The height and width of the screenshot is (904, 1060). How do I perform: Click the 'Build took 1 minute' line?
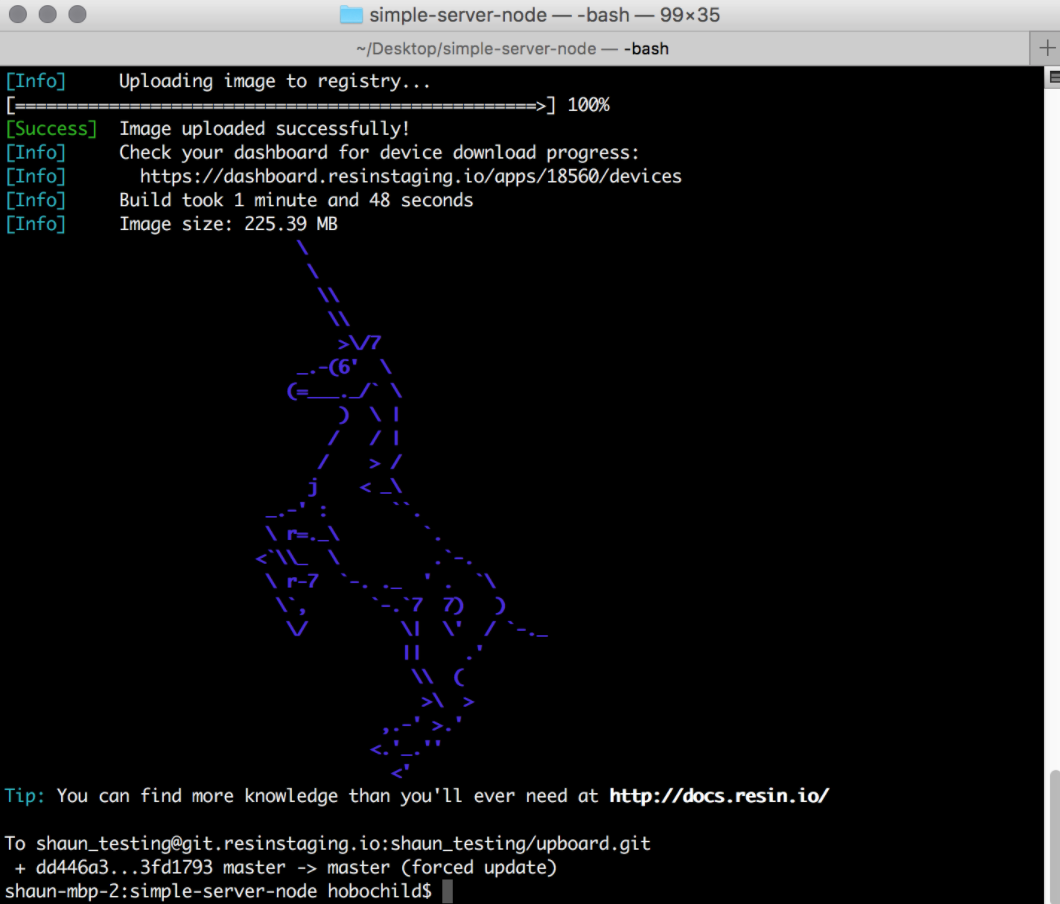296,200
